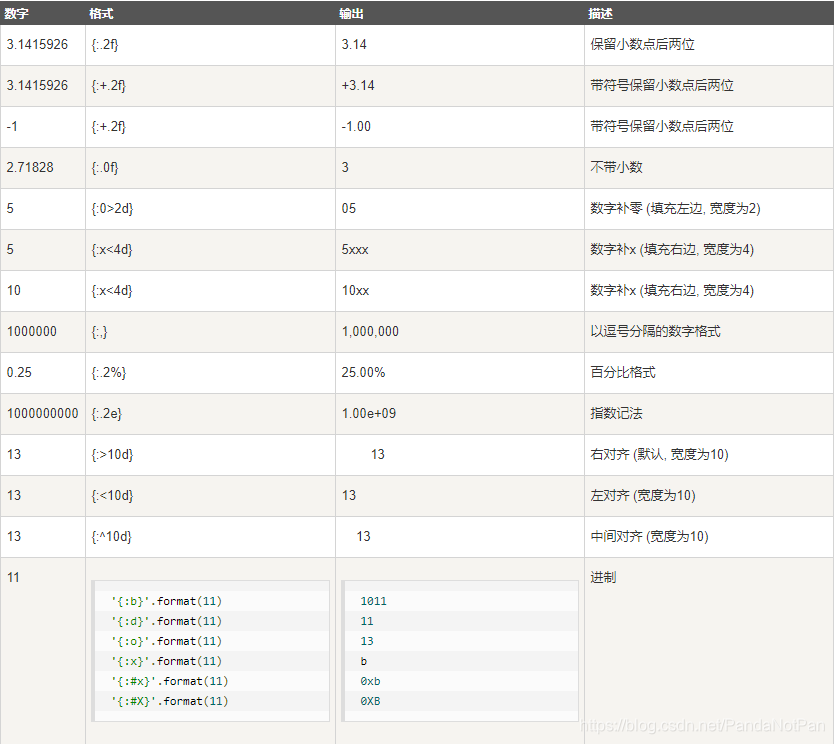Click description 以逗号分隔的数字格式
Image resolution: width=834 pixels, height=744 pixels.
click(655, 331)
